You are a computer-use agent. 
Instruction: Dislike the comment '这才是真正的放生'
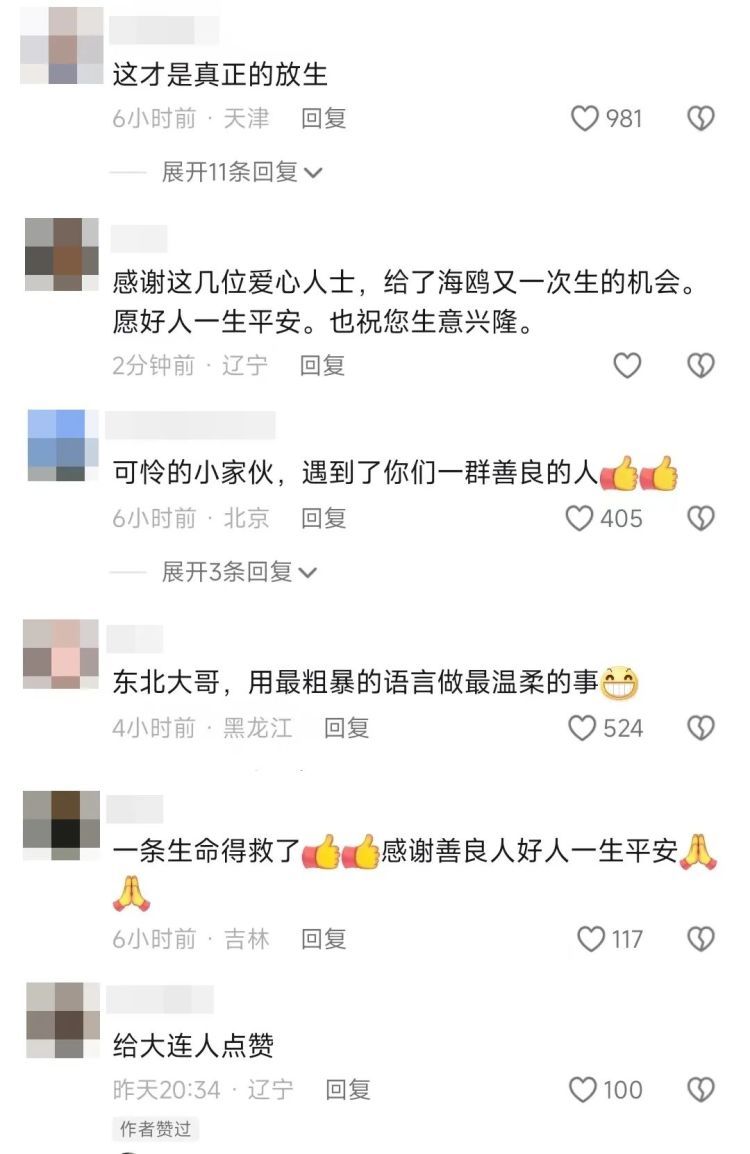pos(700,118)
